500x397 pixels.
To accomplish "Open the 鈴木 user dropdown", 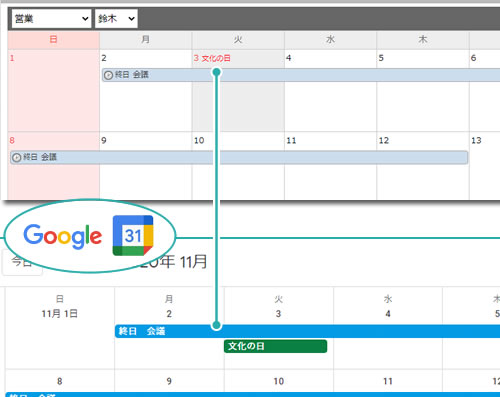I will point(116,19).
